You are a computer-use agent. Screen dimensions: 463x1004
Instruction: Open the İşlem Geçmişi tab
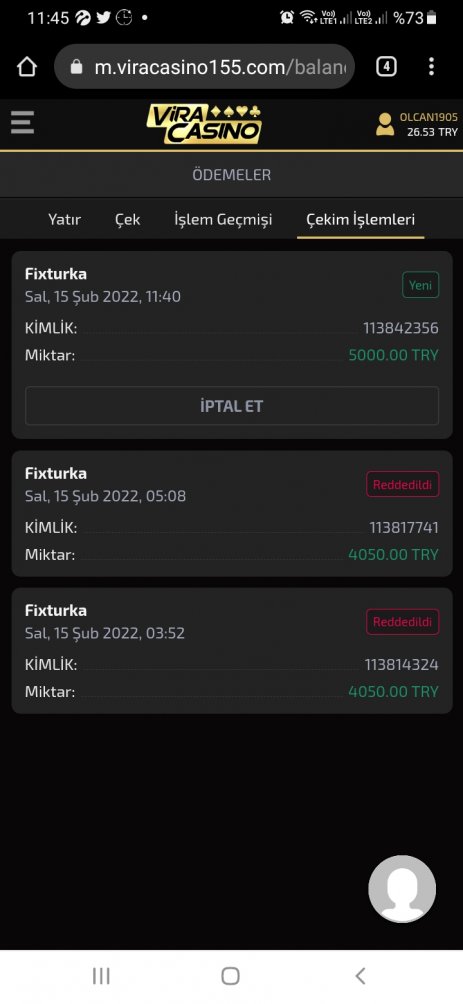[x=223, y=220]
